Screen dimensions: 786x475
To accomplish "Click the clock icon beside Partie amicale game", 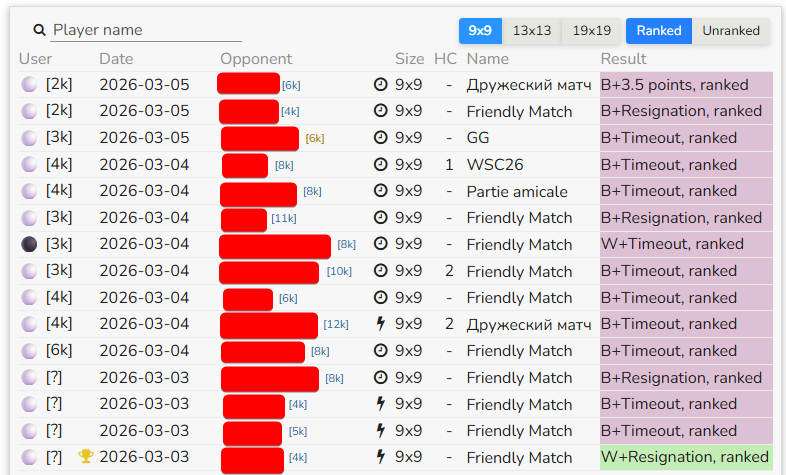I will point(380,191).
